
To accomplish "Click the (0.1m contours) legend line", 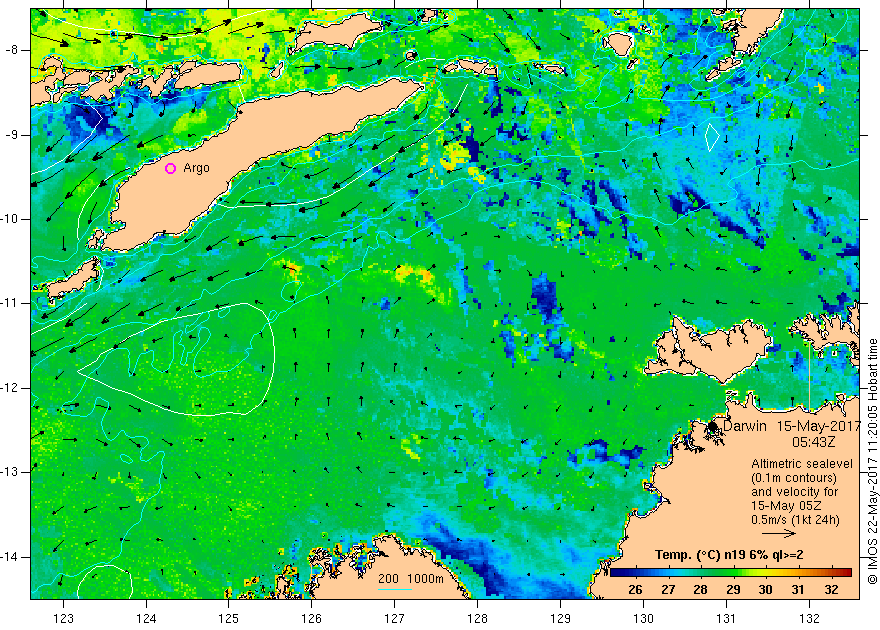I will click(x=794, y=478).
